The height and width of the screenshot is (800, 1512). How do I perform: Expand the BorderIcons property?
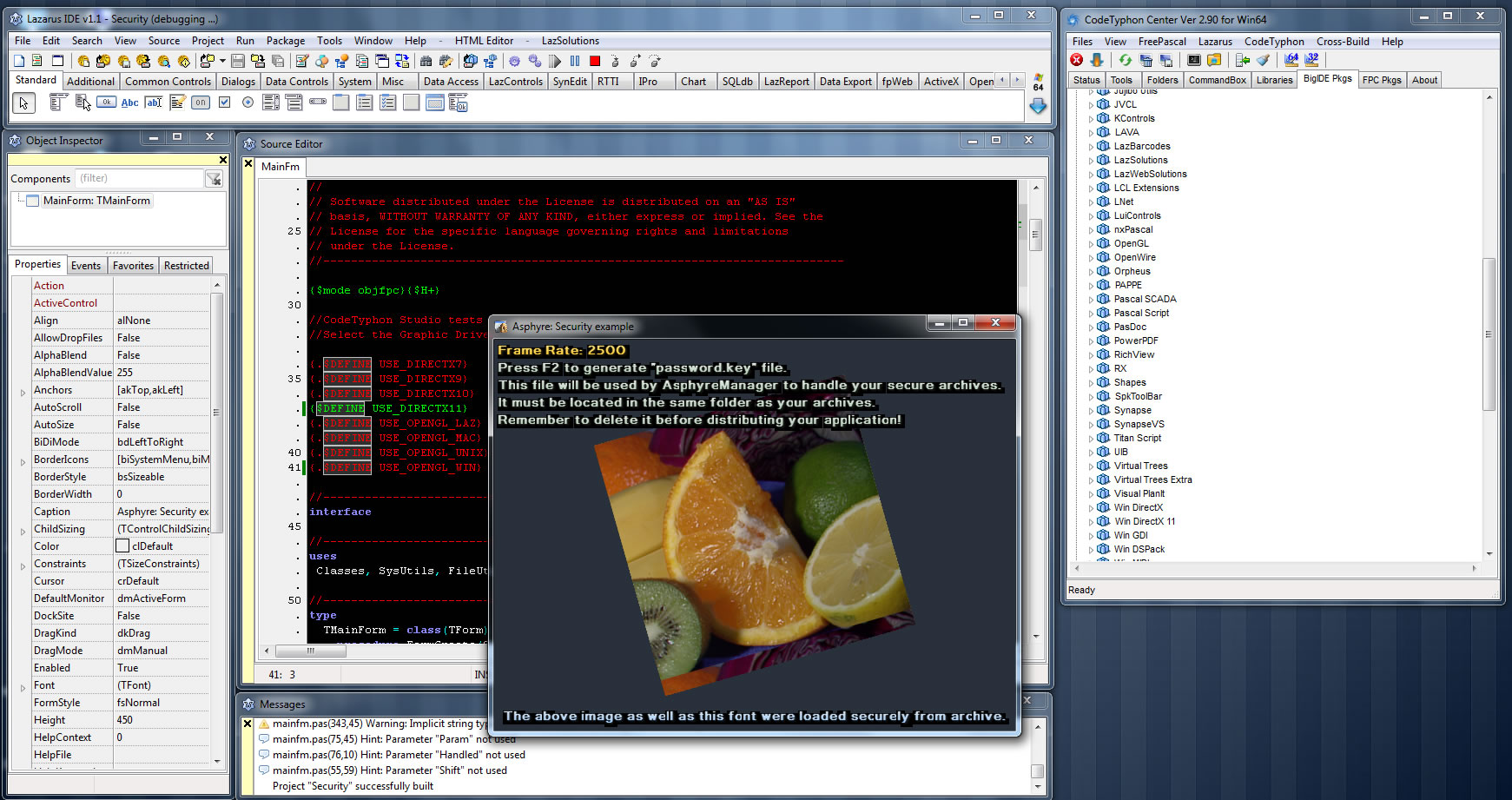[23, 462]
